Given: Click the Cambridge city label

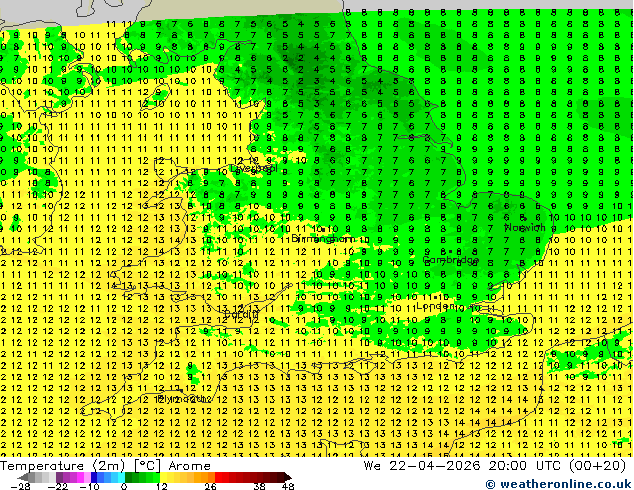Looking at the screenshot, I should coord(451,260).
